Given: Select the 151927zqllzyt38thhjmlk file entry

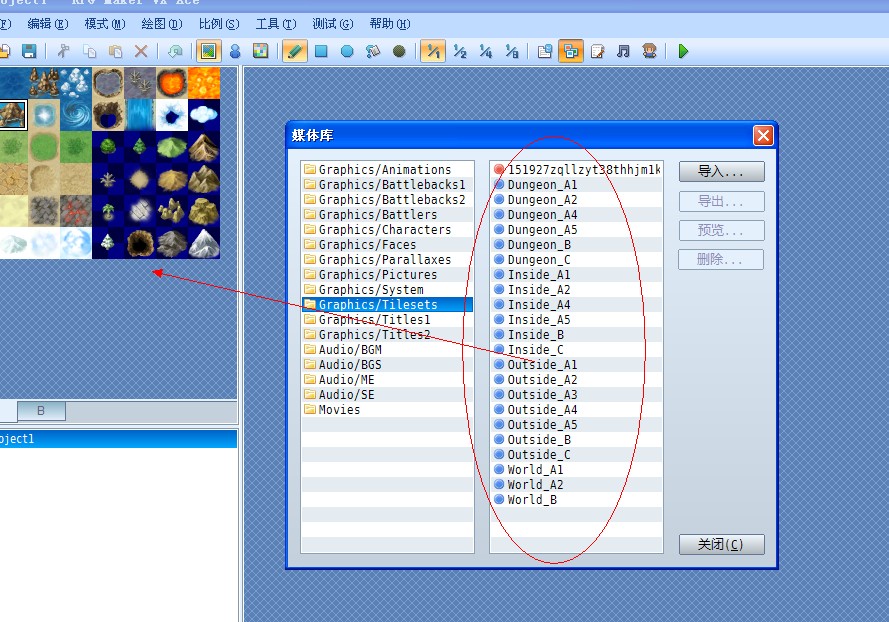Looking at the screenshot, I should [576, 170].
